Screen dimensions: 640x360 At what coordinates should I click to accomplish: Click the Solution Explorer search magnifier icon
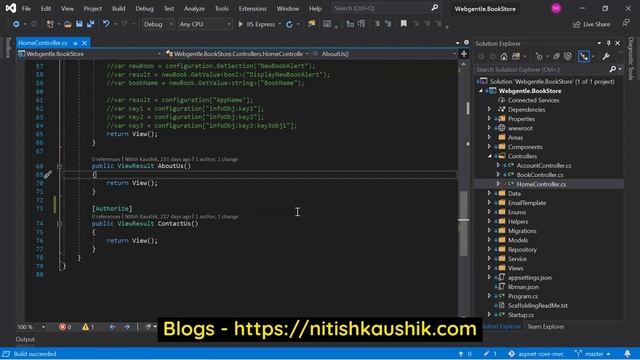tap(612, 69)
